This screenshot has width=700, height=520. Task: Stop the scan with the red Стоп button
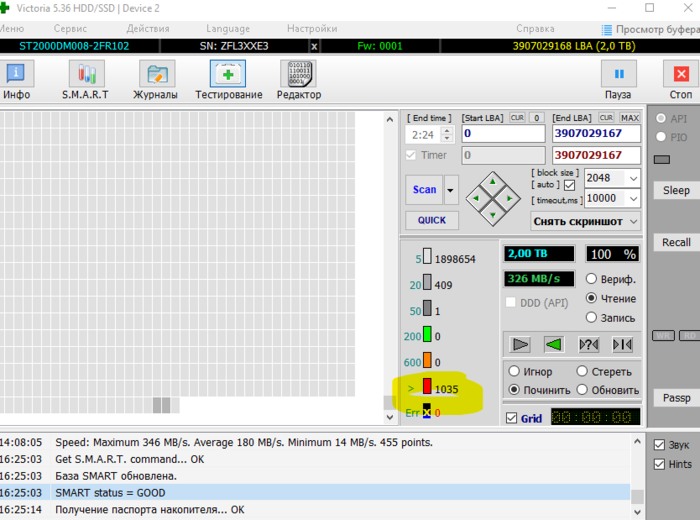tap(681, 79)
